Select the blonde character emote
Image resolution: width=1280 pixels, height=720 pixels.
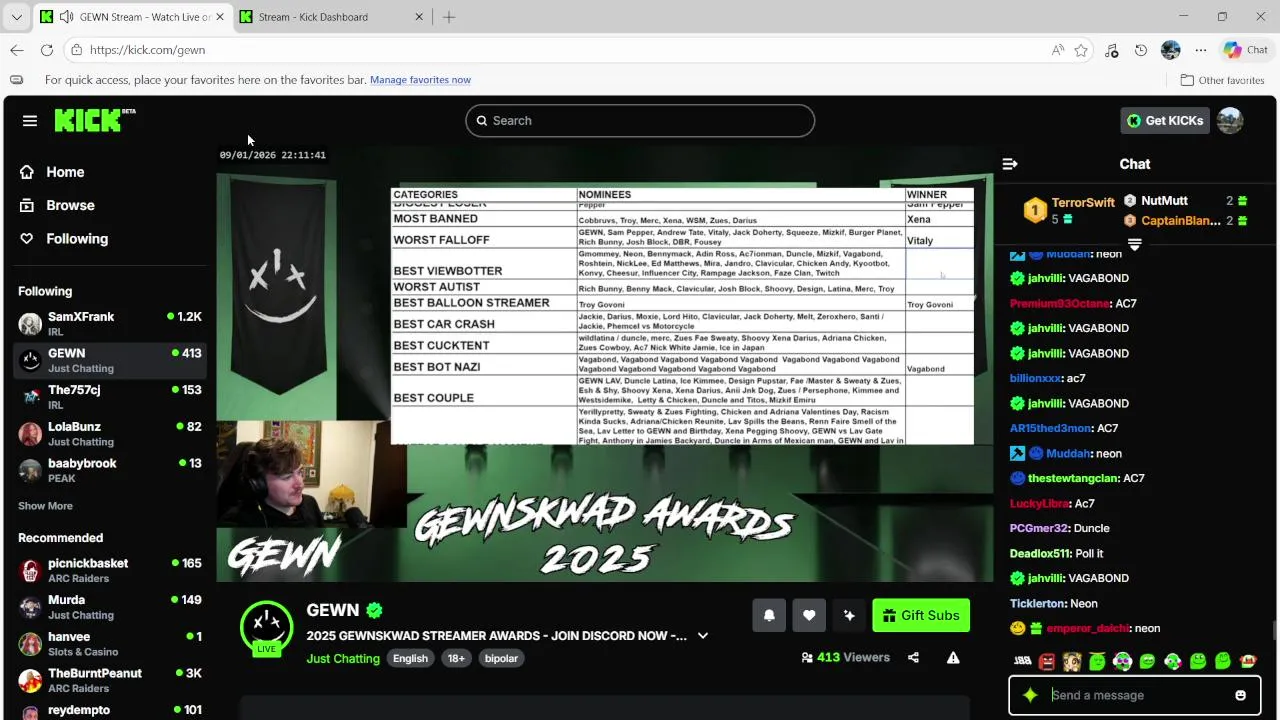(1072, 661)
